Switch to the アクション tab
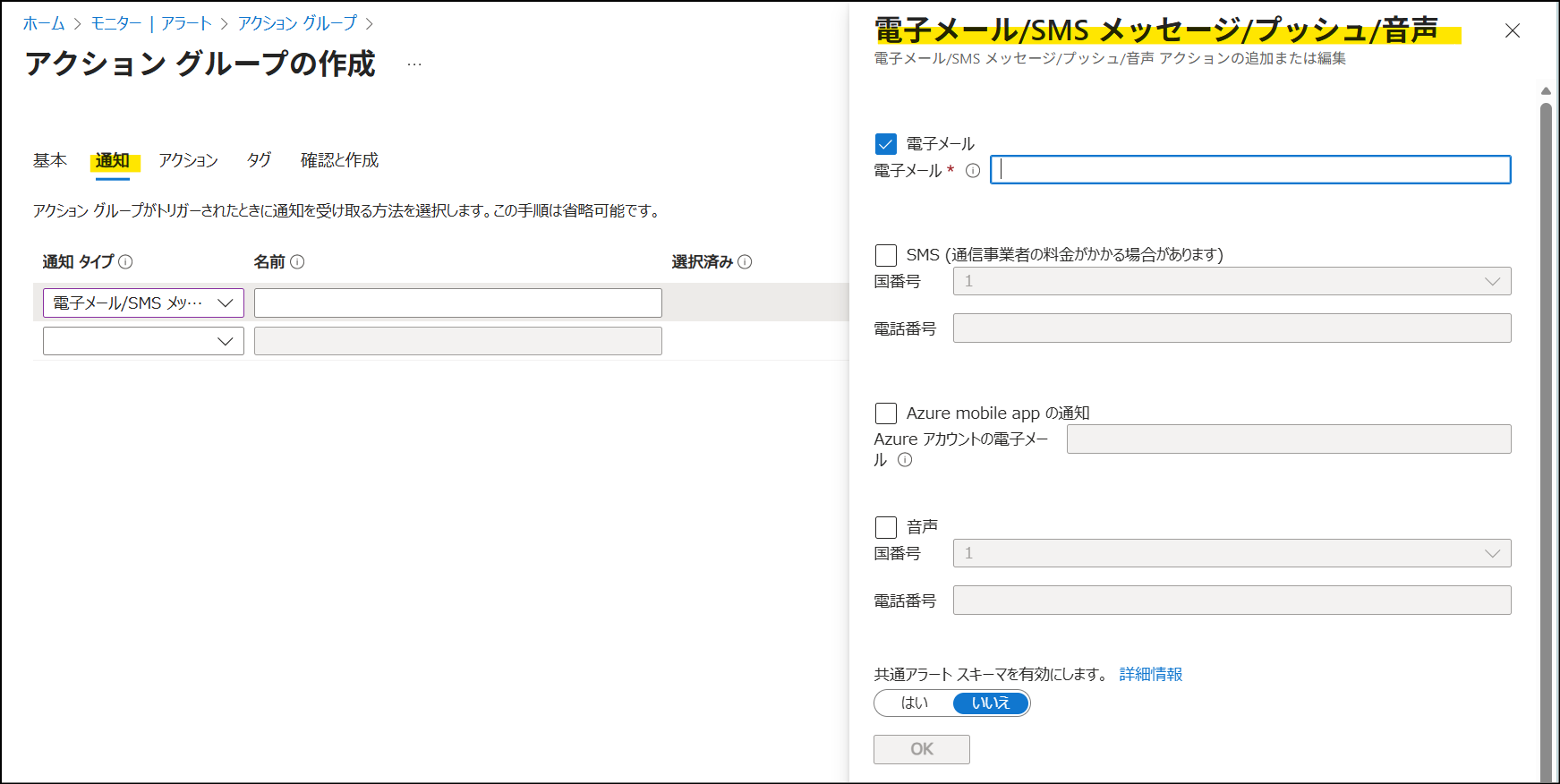 coord(188,160)
